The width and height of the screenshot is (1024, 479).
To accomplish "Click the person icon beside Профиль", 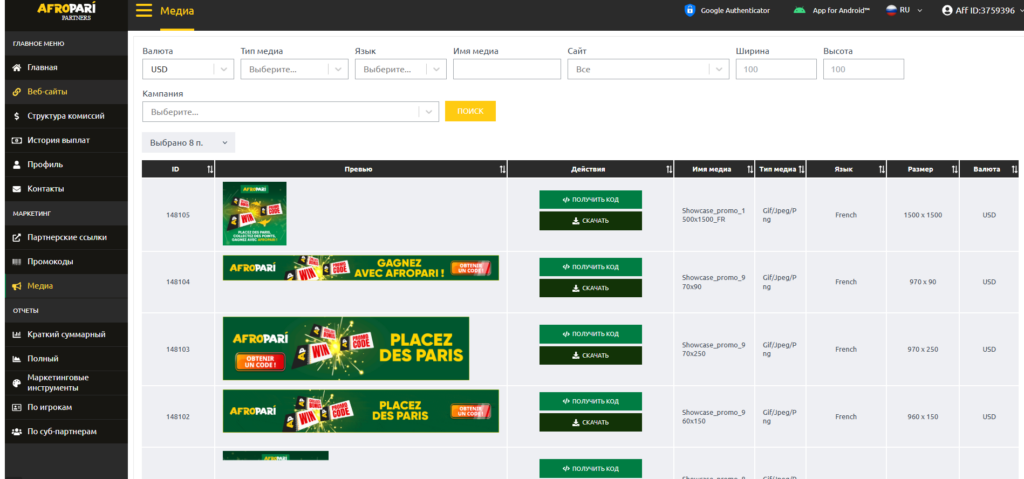I will pyautogui.click(x=17, y=165).
